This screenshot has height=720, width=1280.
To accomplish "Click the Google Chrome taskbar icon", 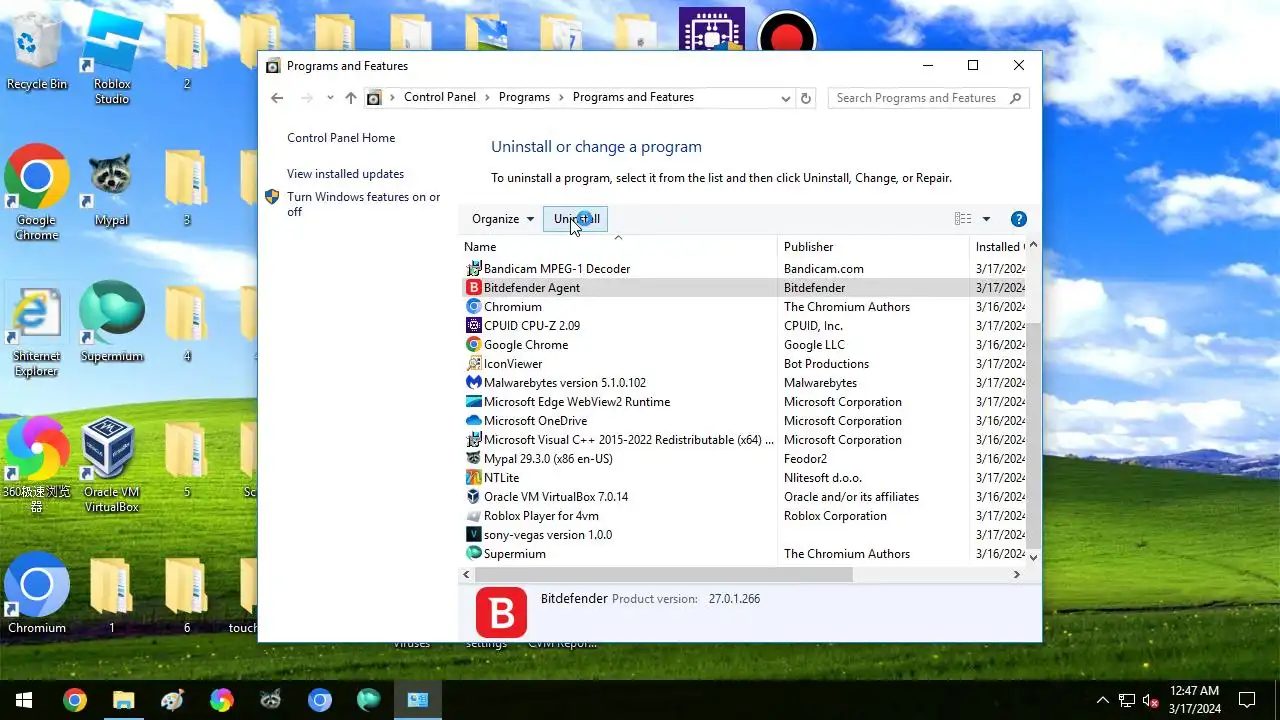I will pos(75,700).
